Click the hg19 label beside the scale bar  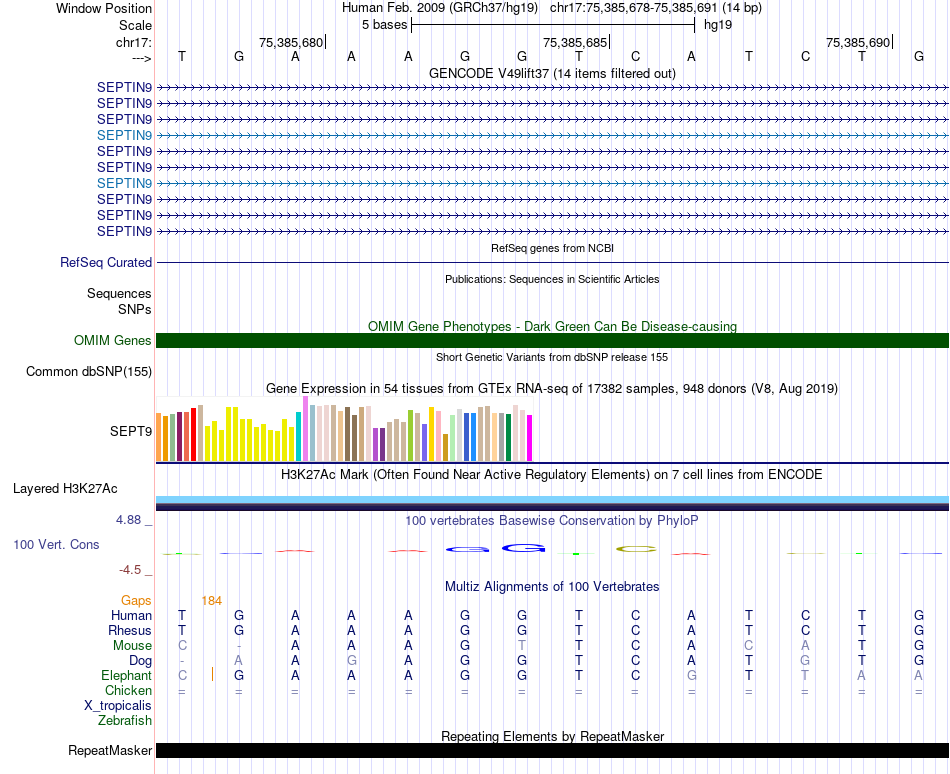pos(718,25)
